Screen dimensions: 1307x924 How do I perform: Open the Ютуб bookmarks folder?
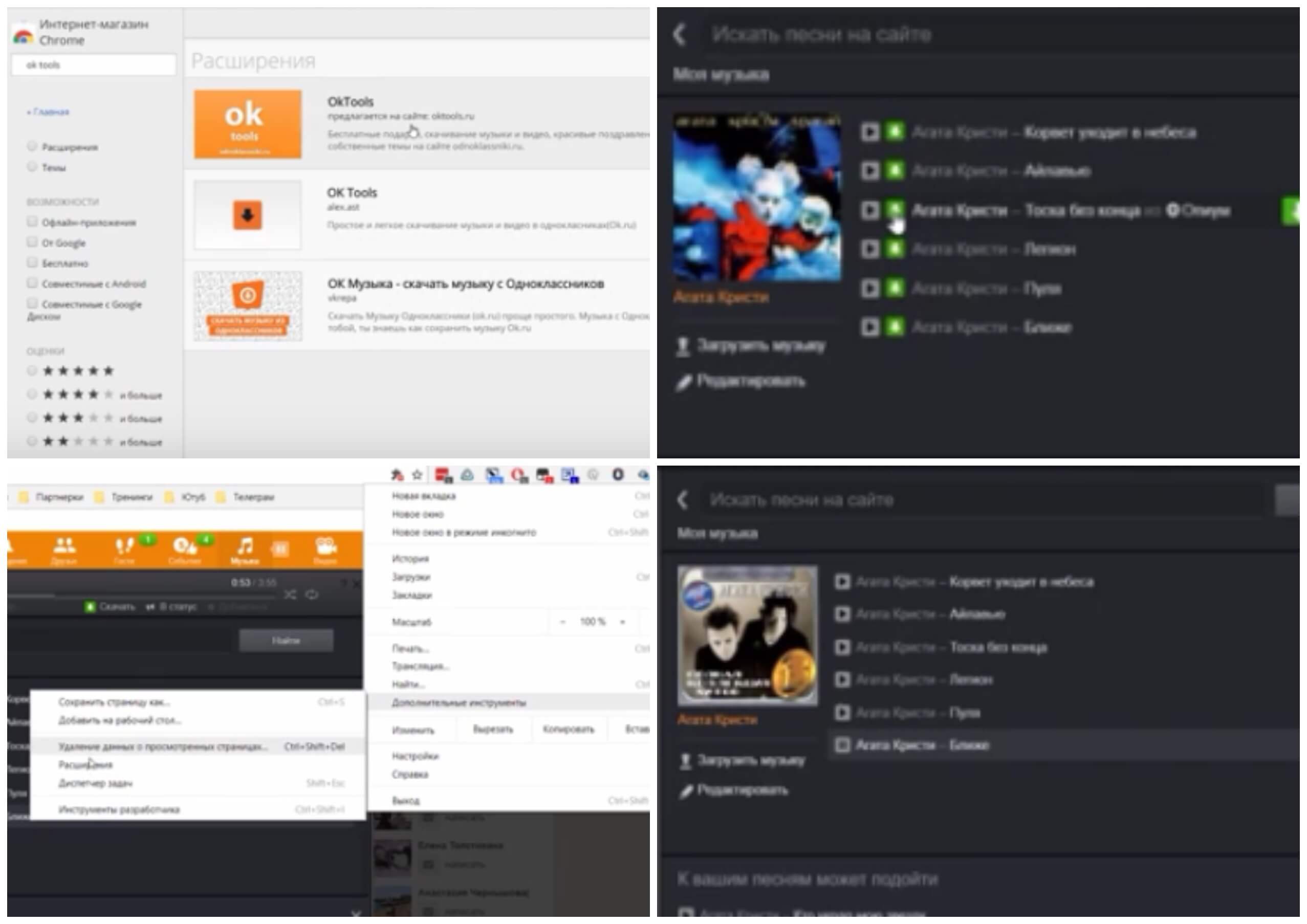[186, 497]
